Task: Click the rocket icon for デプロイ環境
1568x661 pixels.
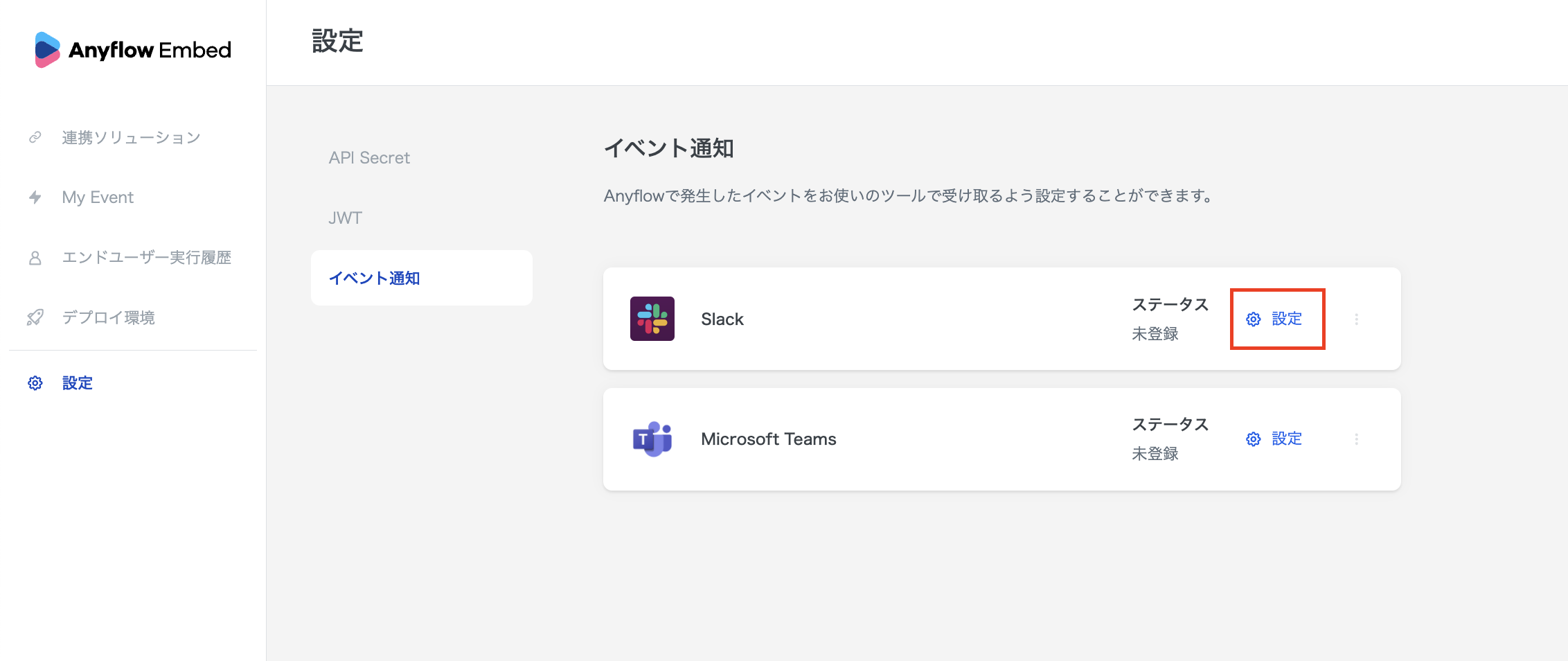Action: click(x=35, y=317)
